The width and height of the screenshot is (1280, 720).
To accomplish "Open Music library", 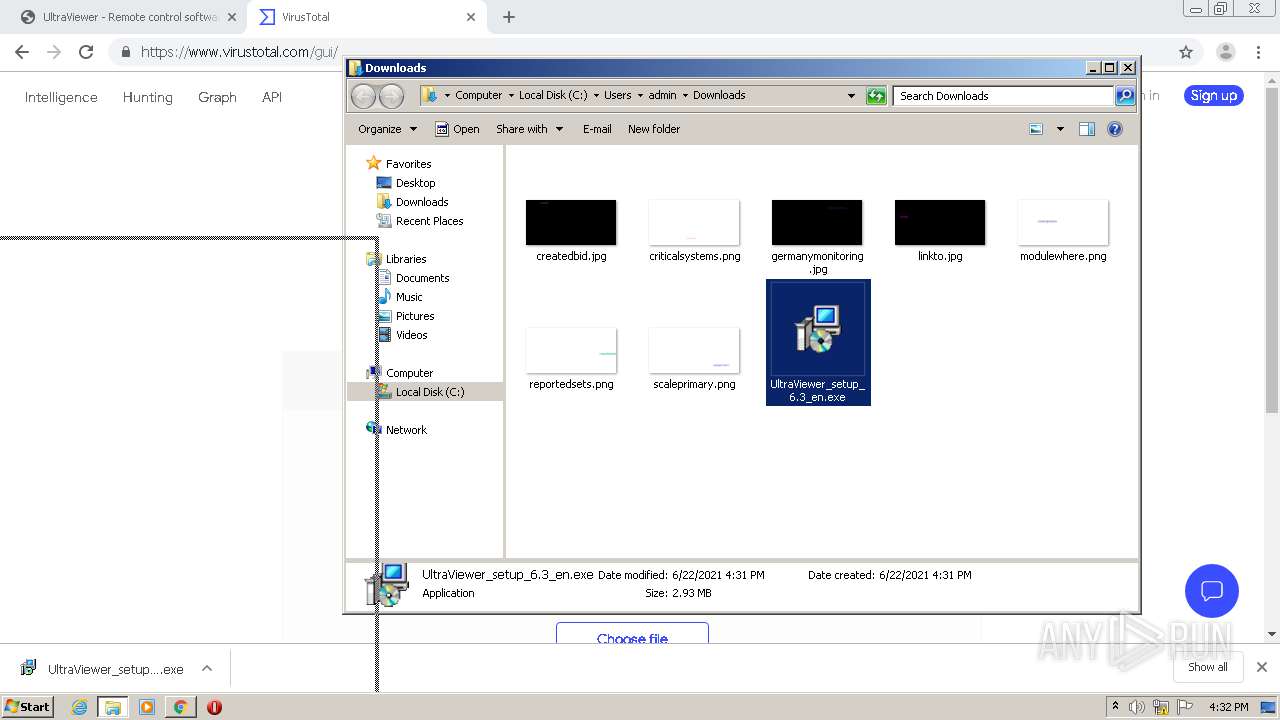I will pos(409,297).
